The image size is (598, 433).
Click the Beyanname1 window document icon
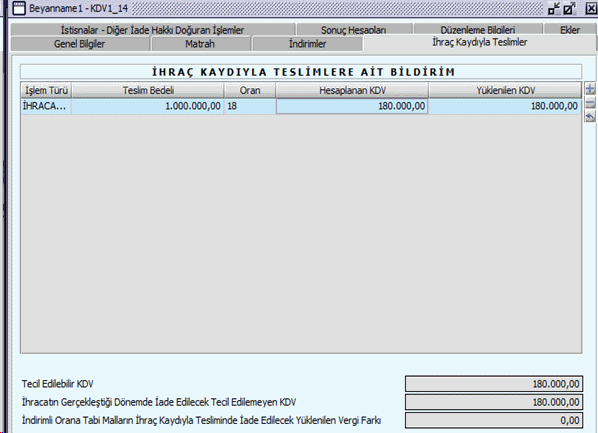coord(19,8)
